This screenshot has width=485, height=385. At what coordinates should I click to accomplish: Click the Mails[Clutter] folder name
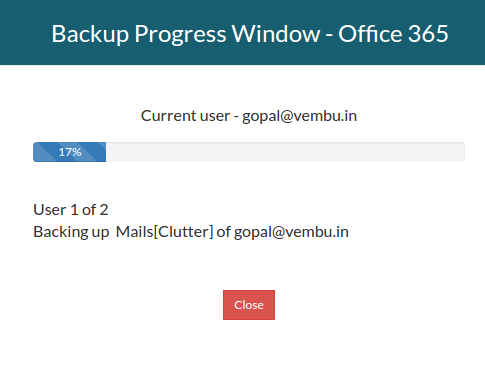[x=164, y=232]
